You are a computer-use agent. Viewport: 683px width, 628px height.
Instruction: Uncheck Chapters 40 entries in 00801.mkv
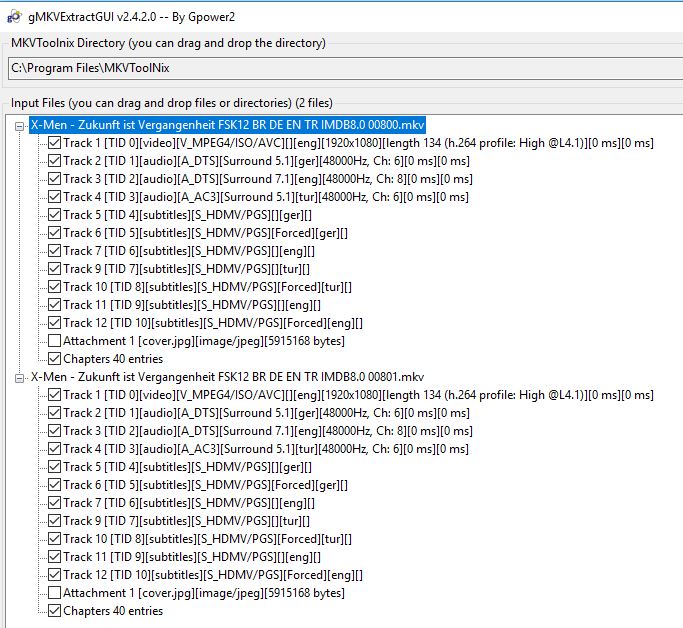[54, 611]
